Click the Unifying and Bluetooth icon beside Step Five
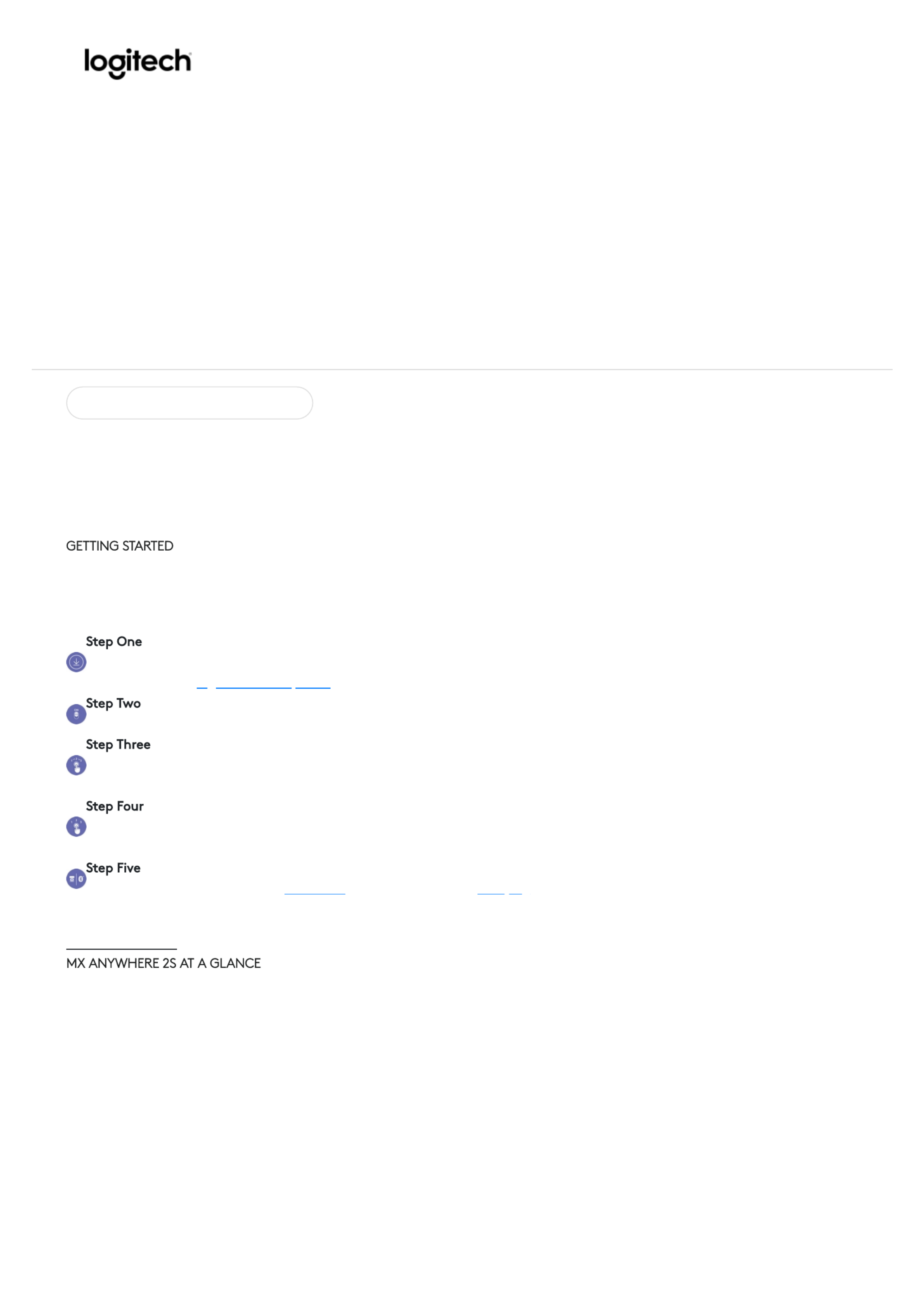The height and width of the screenshot is (1307, 924). [x=76, y=878]
